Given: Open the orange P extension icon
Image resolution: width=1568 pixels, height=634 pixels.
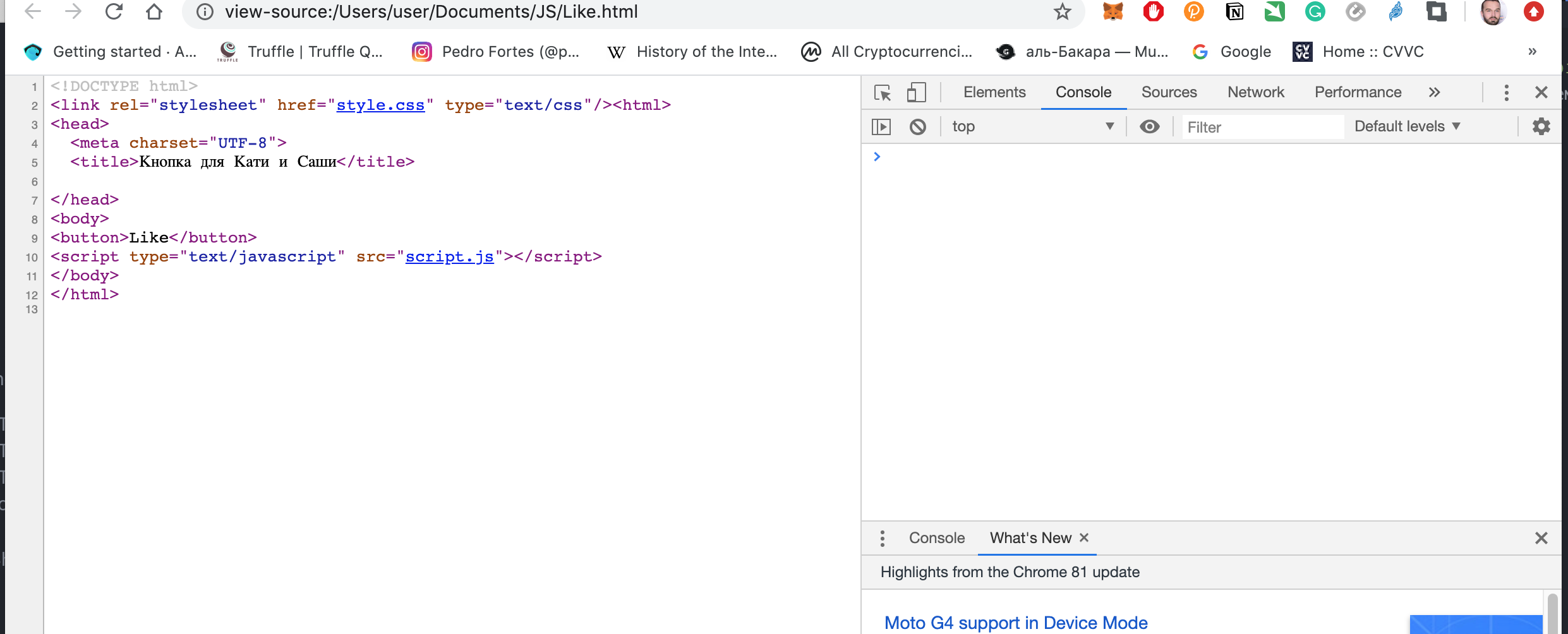Looking at the screenshot, I should point(1194,11).
